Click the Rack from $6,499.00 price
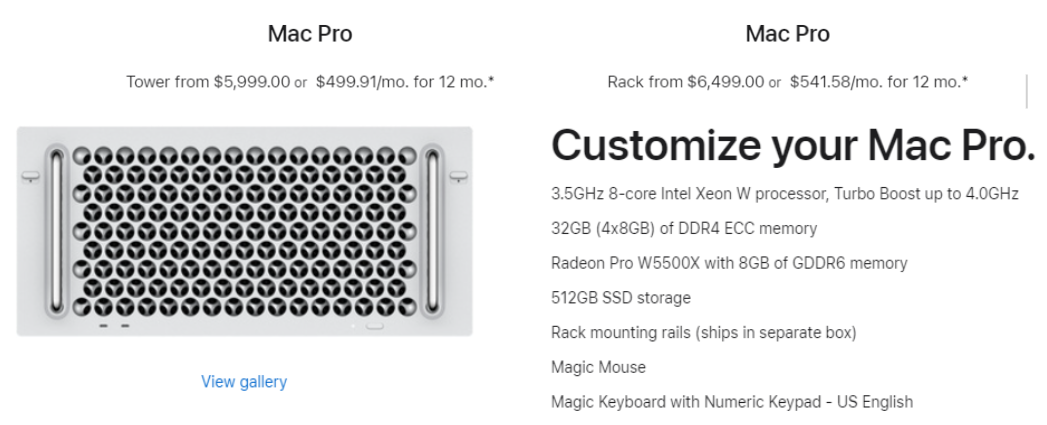This screenshot has height=425, width=1047. point(684,81)
